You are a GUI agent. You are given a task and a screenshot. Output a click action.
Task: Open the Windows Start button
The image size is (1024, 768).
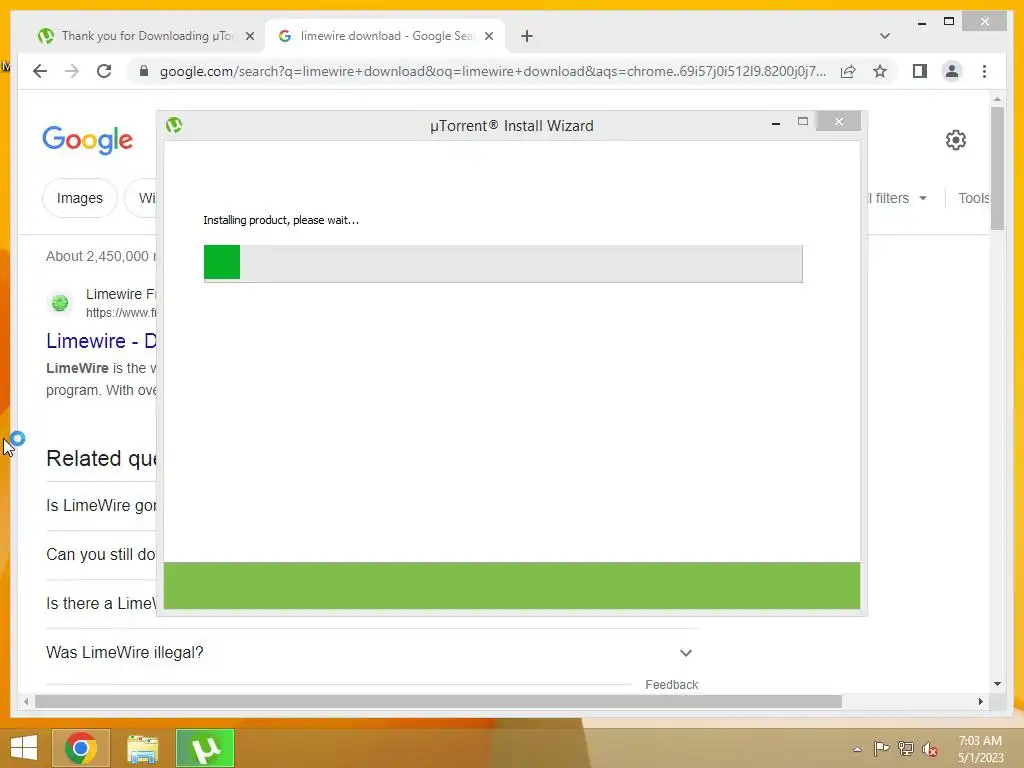tap(24, 748)
